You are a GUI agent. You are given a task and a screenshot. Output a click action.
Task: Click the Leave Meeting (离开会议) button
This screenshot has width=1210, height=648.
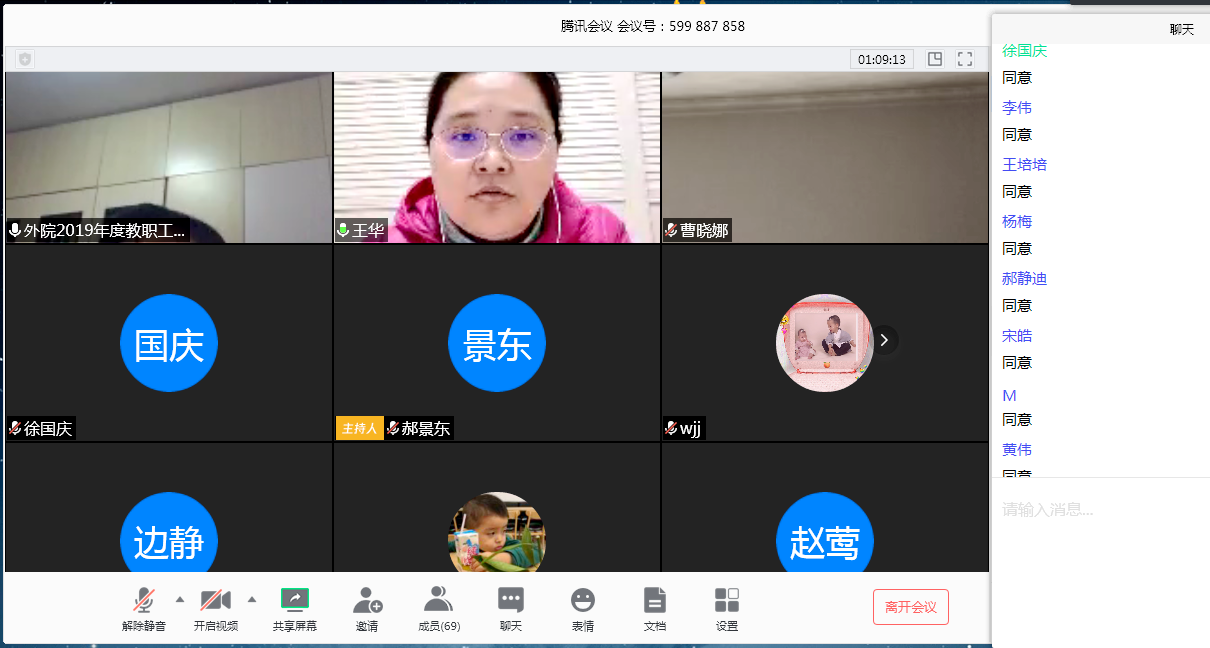click(x=910, y=607)
